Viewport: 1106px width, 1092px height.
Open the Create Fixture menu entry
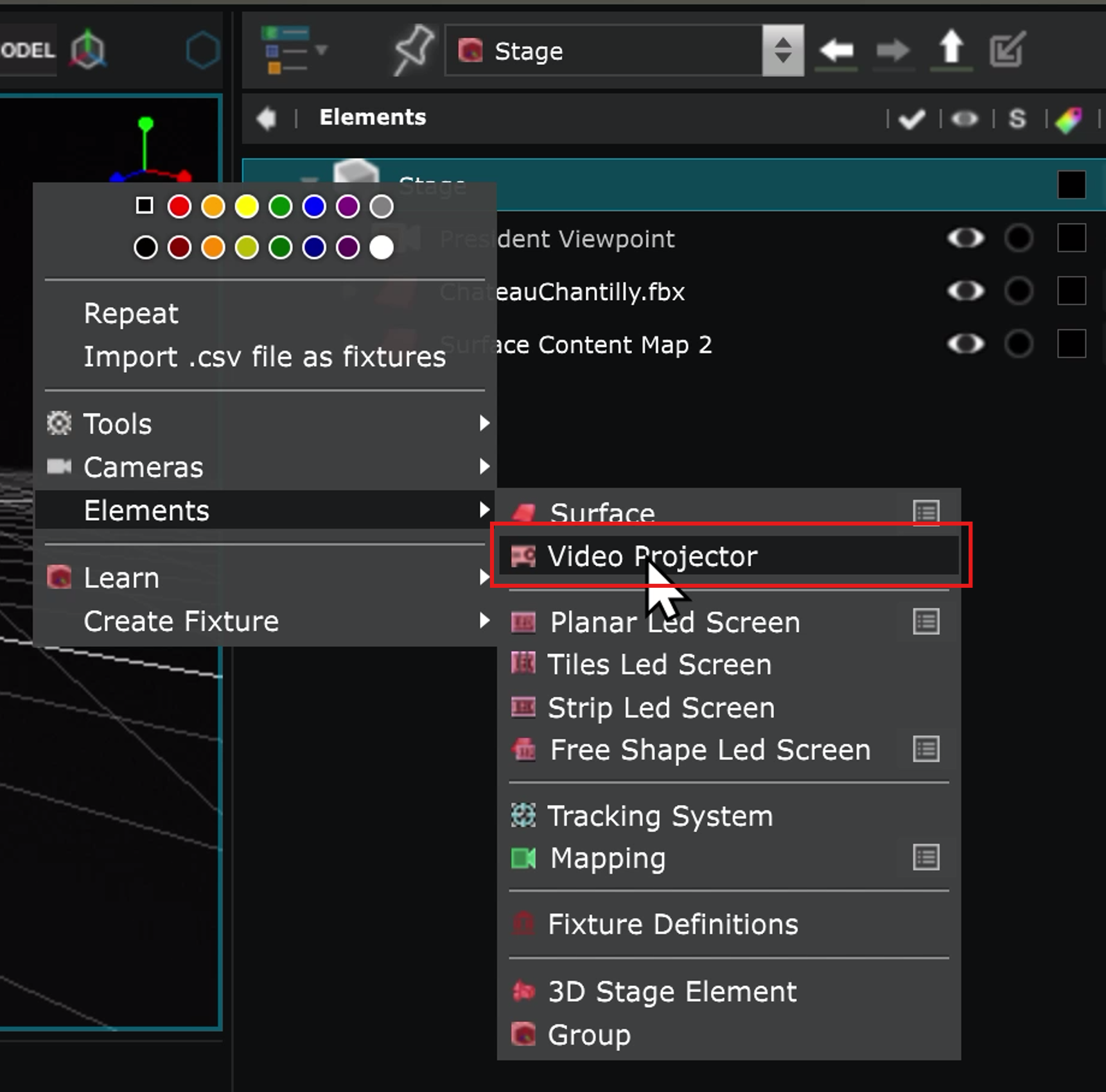tap(265, 621)
